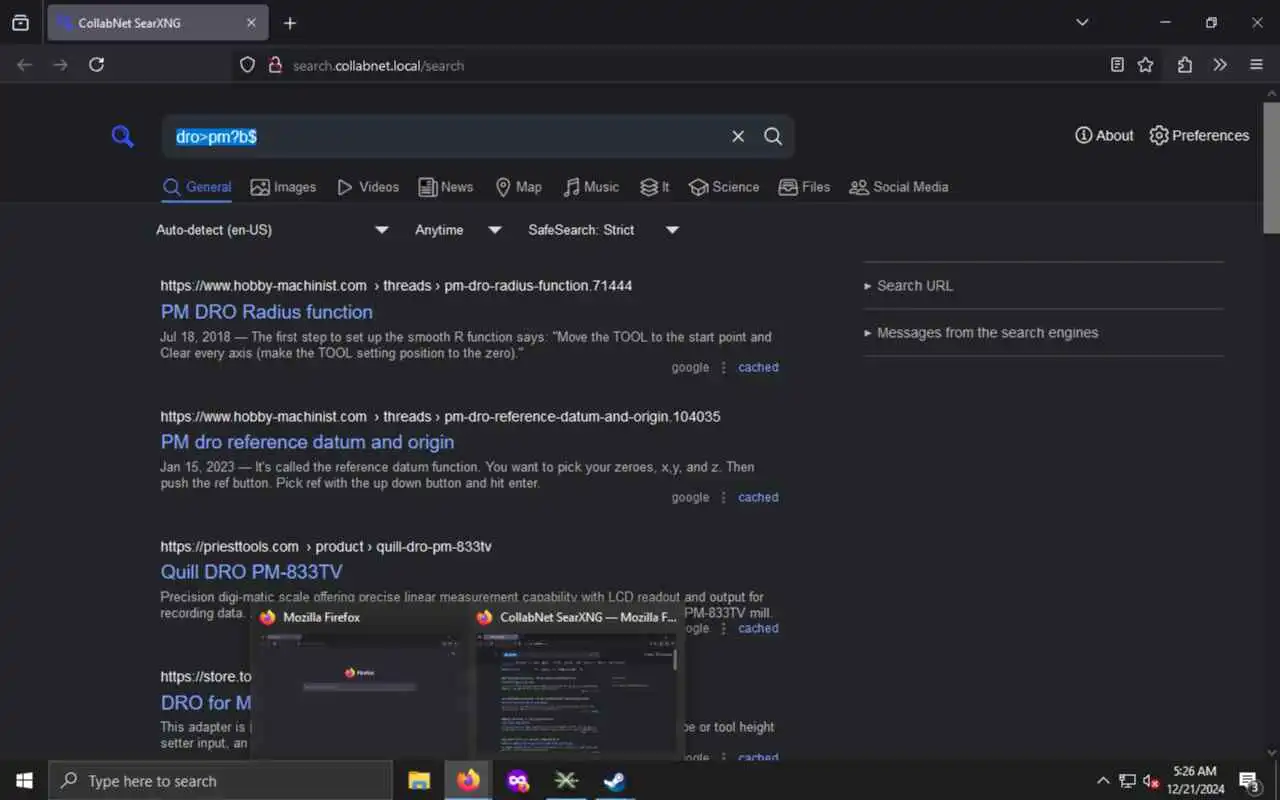Open Preferences settings
This screenshot has height=800, width=1280.
point(1199,135)
